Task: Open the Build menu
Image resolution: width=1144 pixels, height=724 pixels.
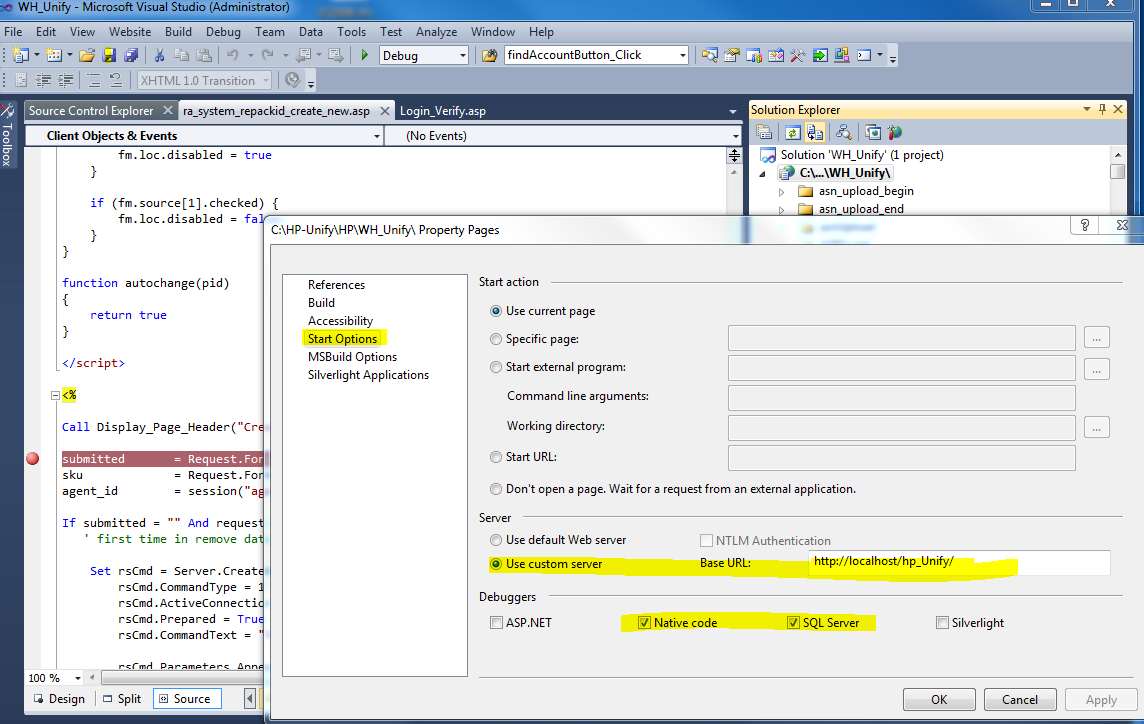Action: point(178,31)
